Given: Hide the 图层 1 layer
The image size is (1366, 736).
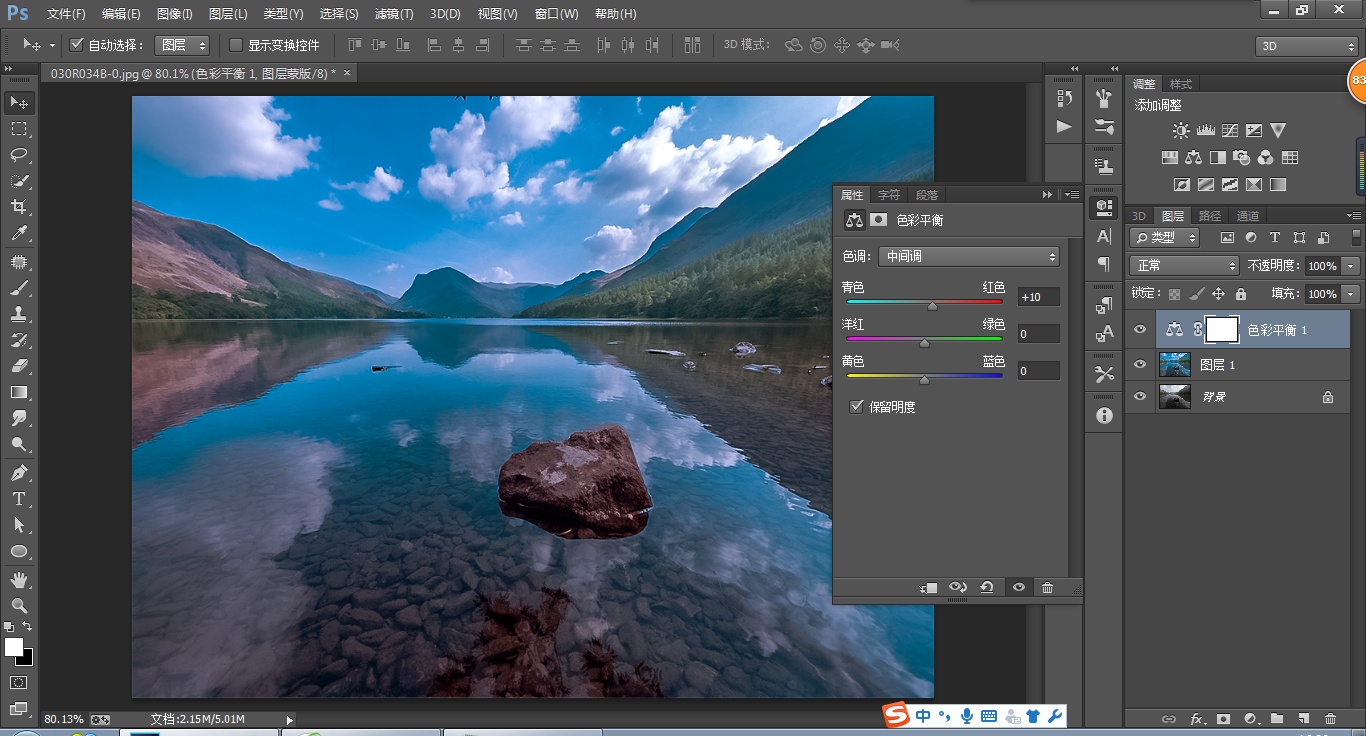Looking at the screenshot, I should click(x=1140, y=365).
